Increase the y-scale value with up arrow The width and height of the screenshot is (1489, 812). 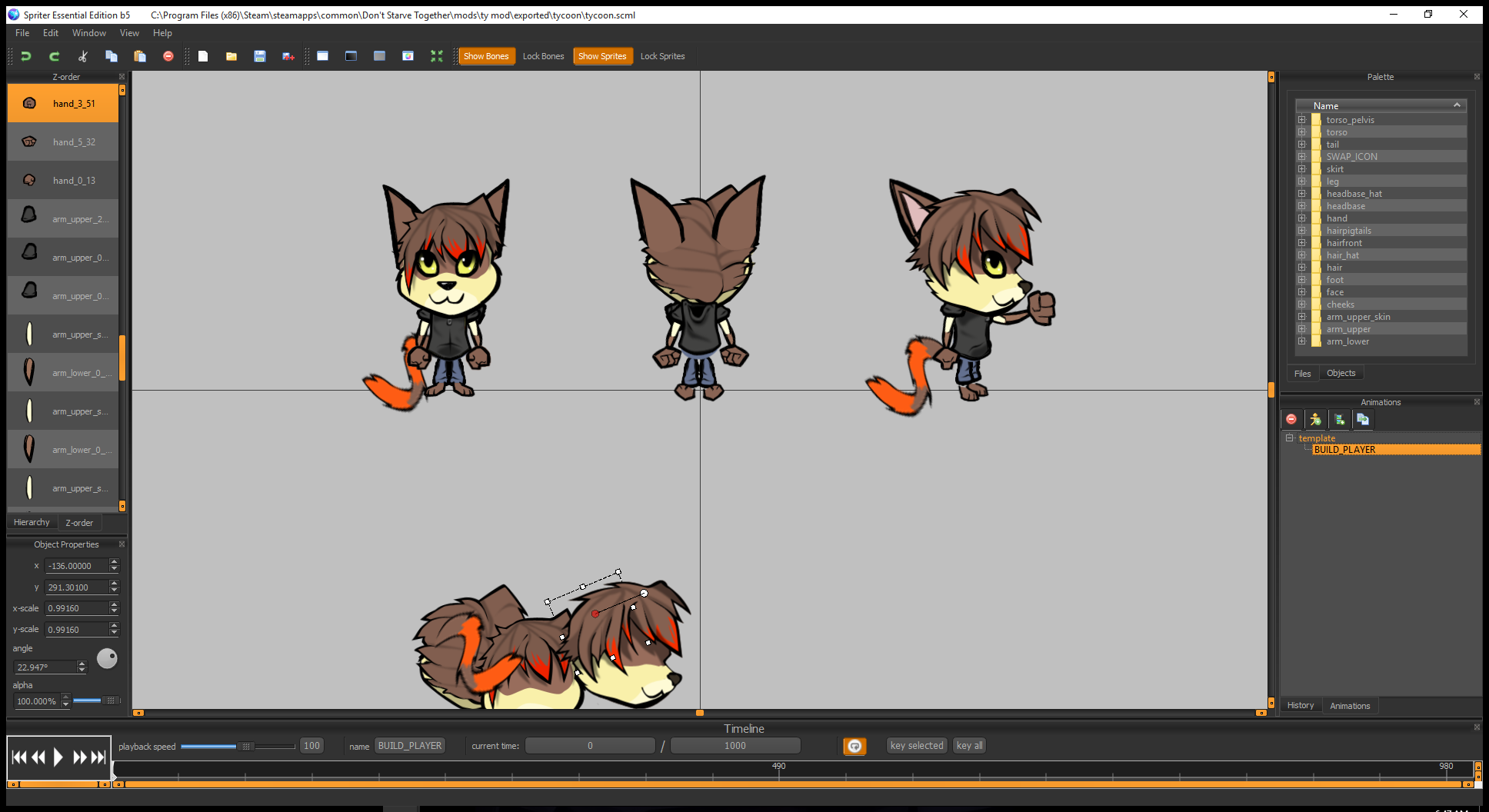115,626
